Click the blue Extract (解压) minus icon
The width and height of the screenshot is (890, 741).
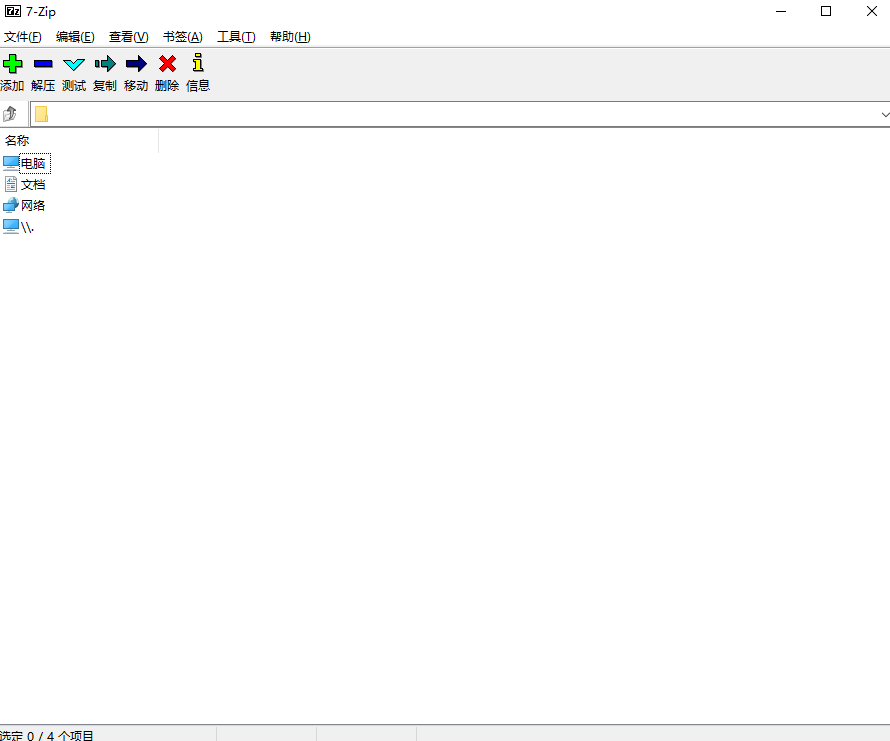(x=43, y=64)
